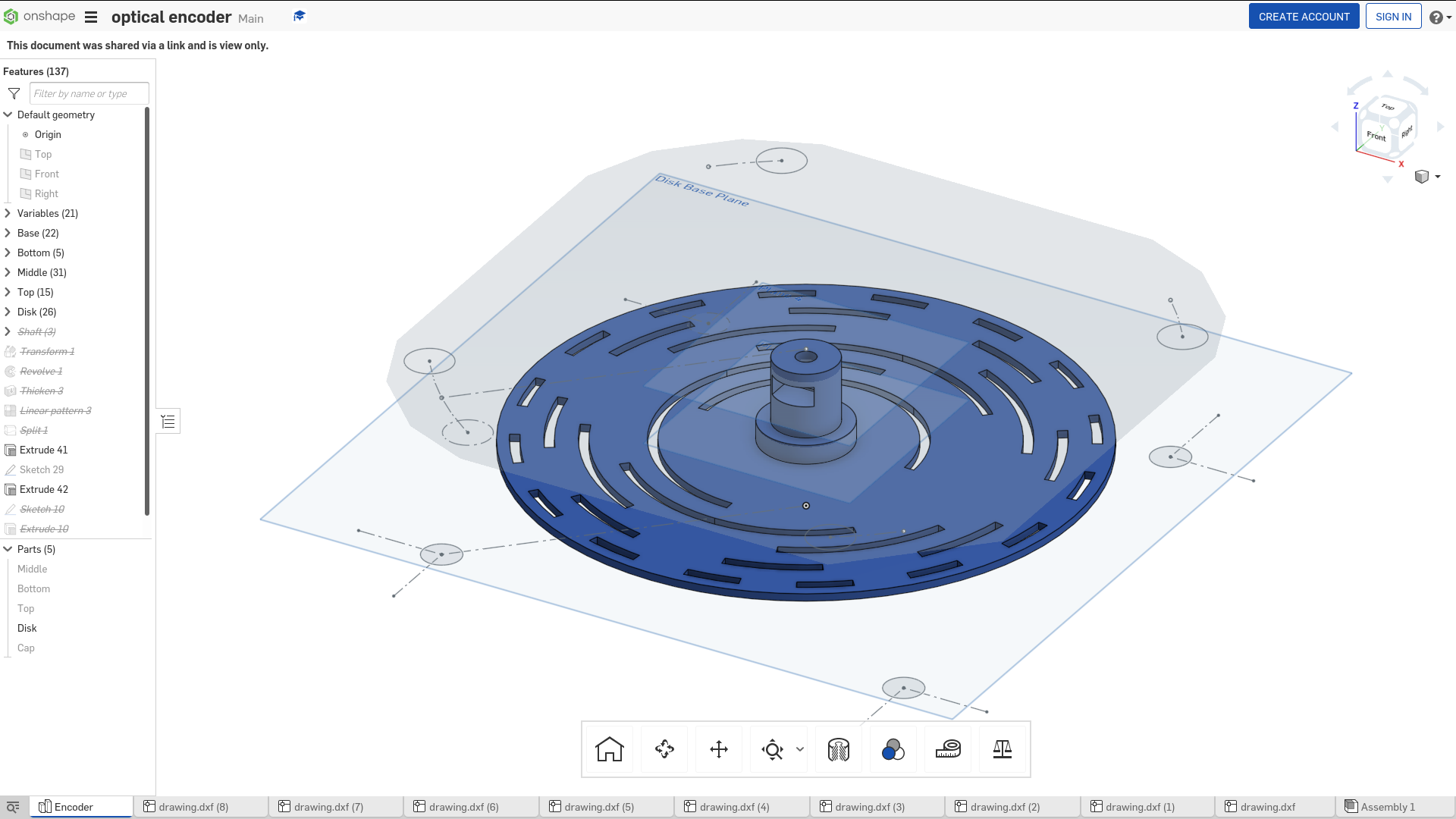1456x819 pixels.
Task: Switch to the drawing.dxf (5) tab
Action: click(607, 807)
